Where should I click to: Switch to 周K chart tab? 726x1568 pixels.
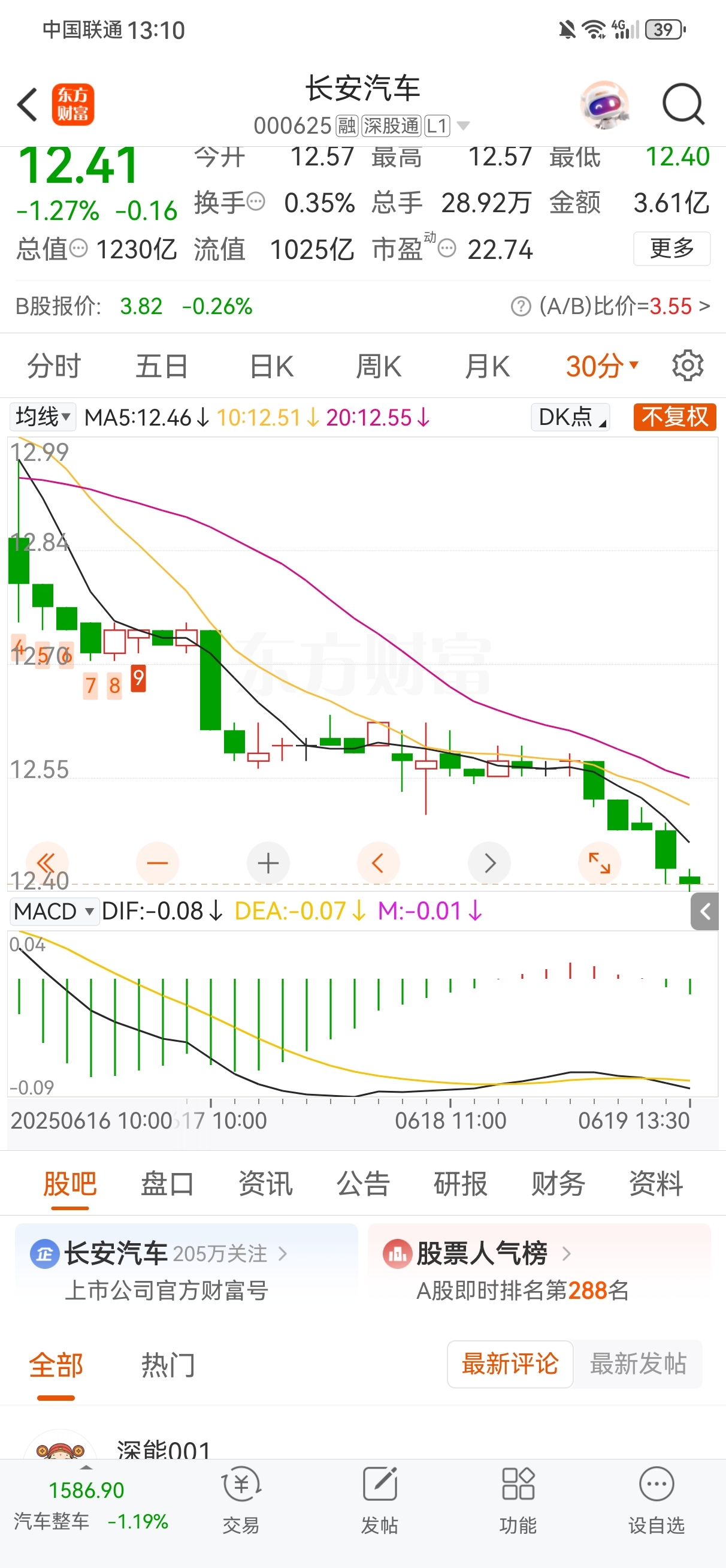(x=379, y=366)
